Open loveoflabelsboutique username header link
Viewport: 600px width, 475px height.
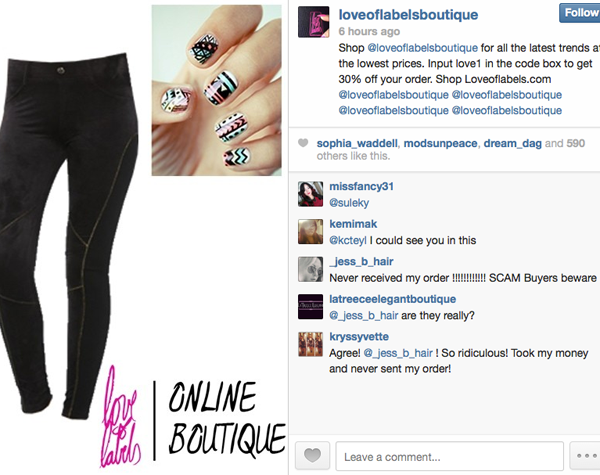(x=408, y=15)
